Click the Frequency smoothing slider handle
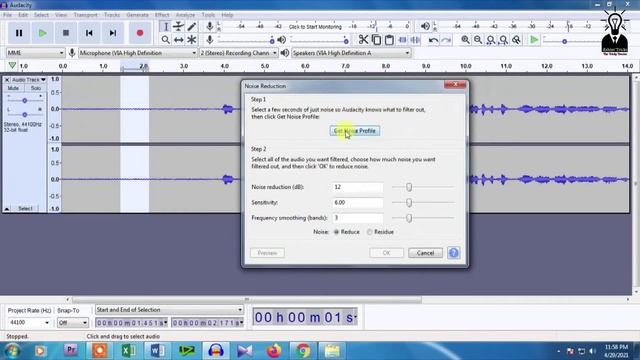The width and height of the screenshot is (640, 360). coord(409,218)
